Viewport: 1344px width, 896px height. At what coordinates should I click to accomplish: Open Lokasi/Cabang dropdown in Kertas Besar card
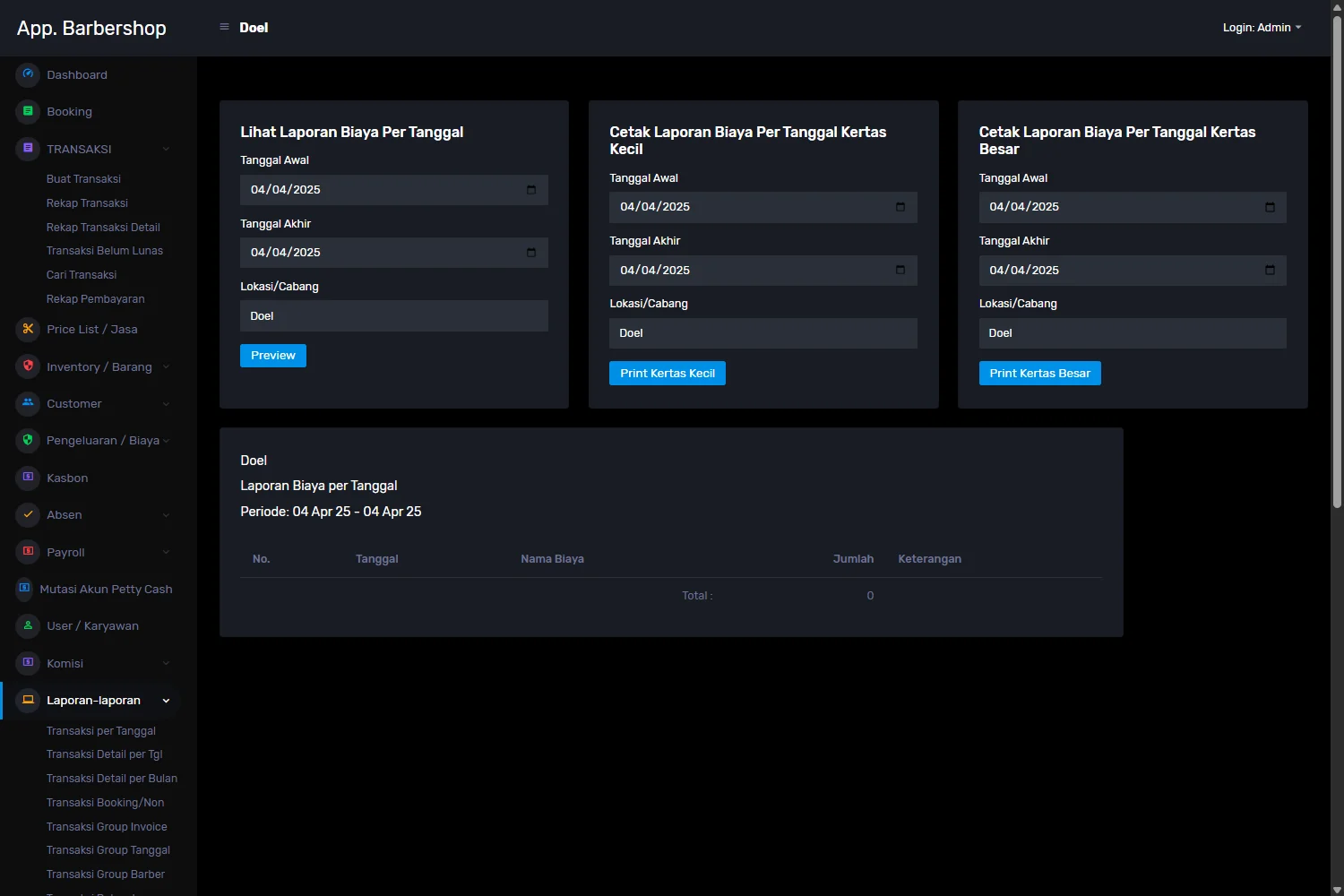point(1133,333)
